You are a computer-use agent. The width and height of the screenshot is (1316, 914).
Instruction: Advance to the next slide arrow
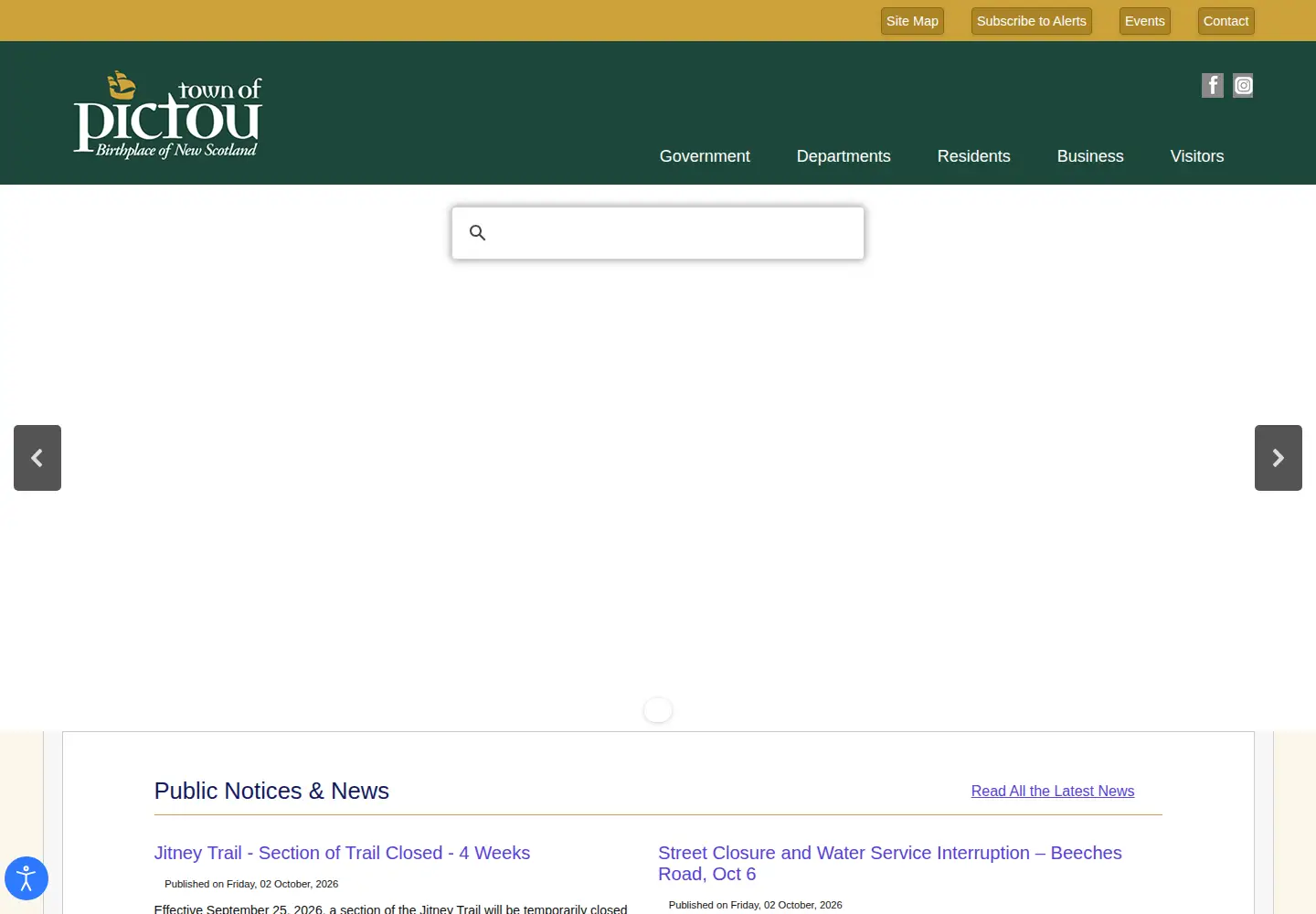[x=1279, y=458]
